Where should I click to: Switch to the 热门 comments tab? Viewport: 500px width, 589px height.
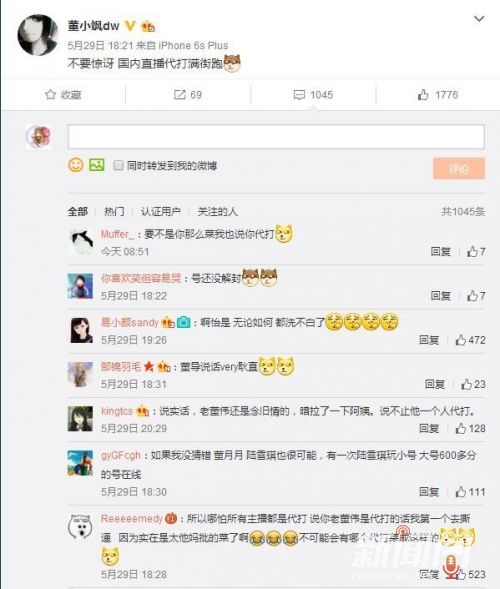[114, 211]
